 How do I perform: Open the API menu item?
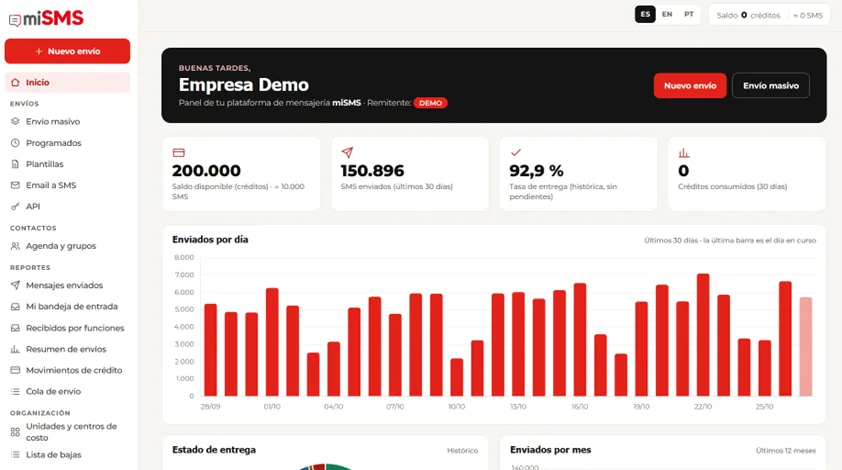(67, 206)
